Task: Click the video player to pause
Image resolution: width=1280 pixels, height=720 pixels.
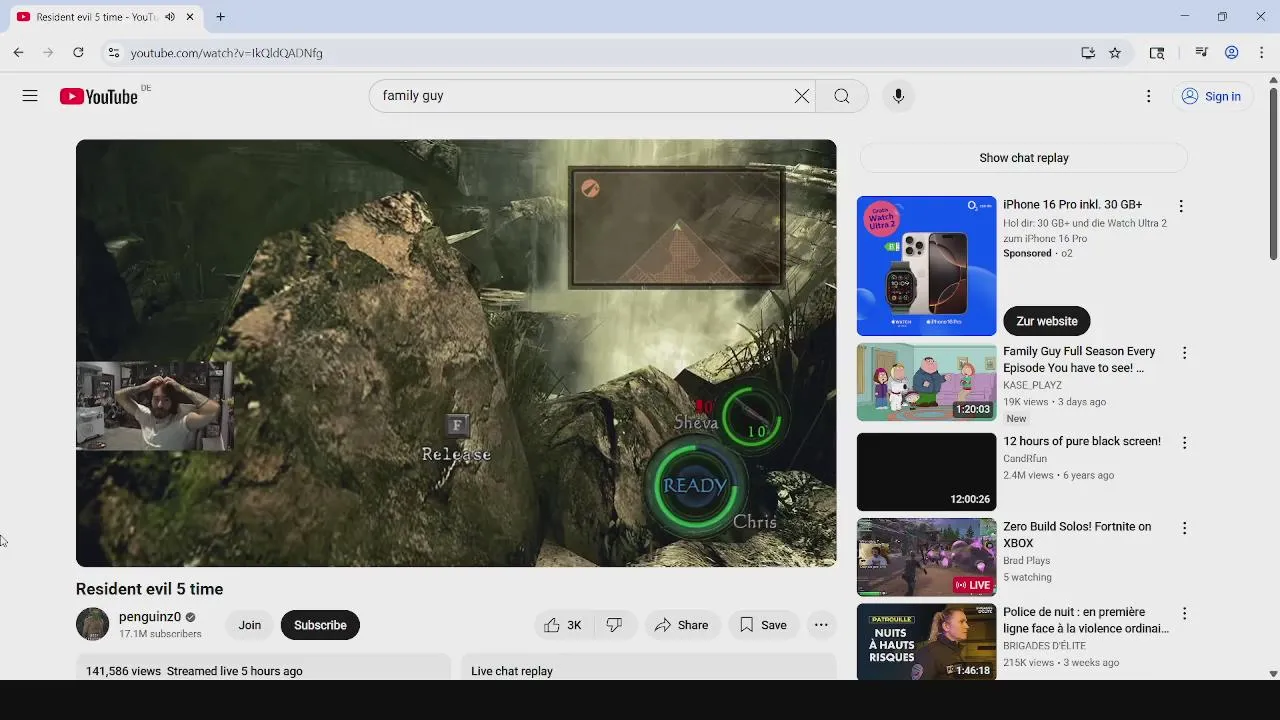Action: click(x=456, y=353)
